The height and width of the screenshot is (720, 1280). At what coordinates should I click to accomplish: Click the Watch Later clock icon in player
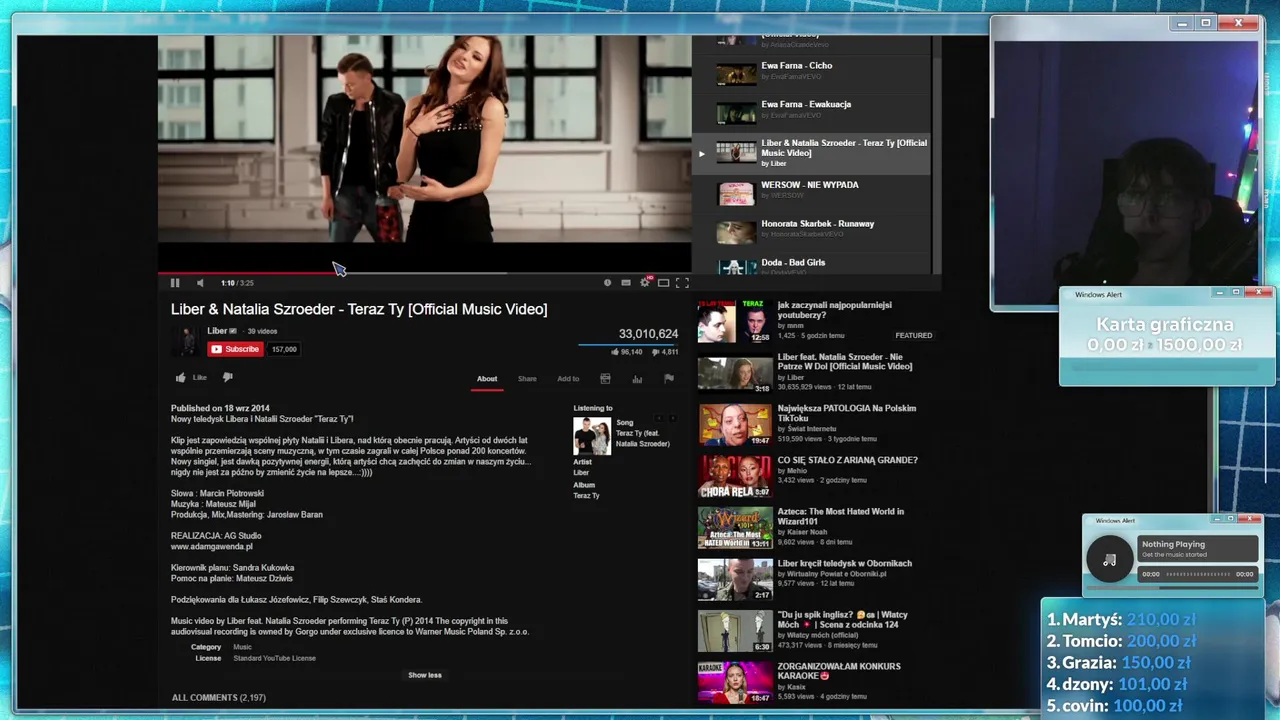[607, 283]
